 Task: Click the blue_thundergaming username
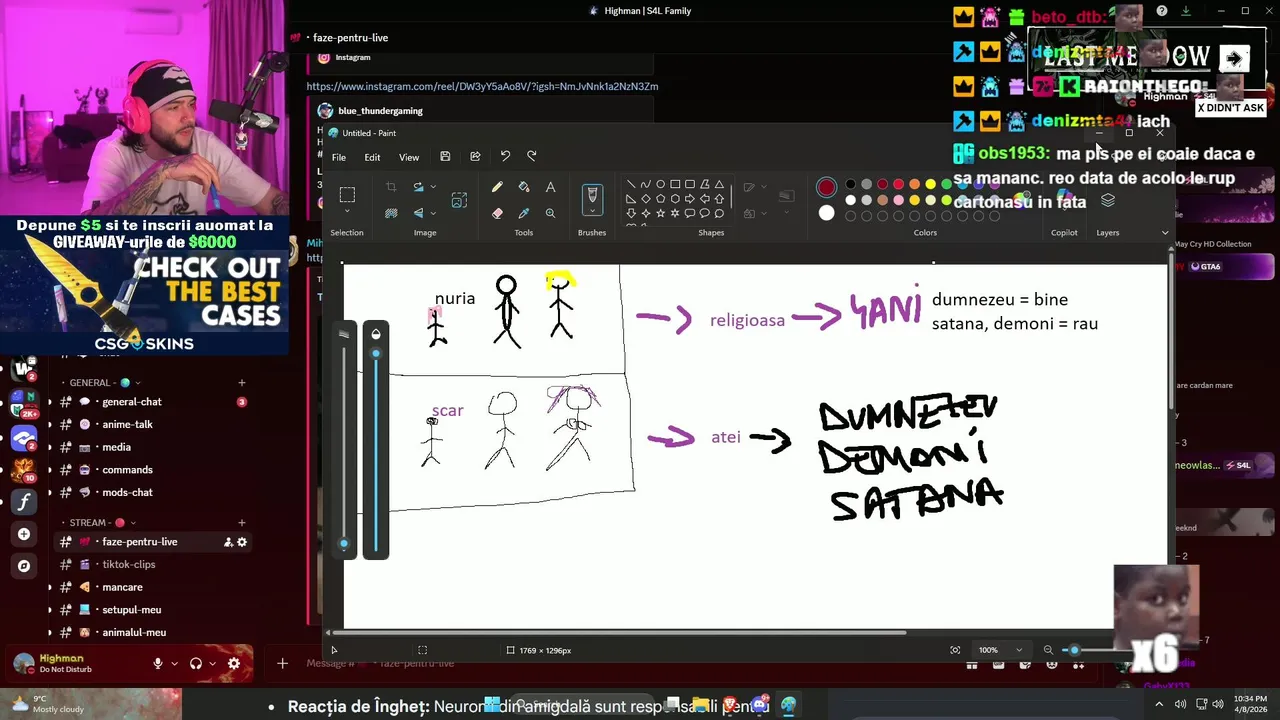pyautogui.click(x=380, y=111)
